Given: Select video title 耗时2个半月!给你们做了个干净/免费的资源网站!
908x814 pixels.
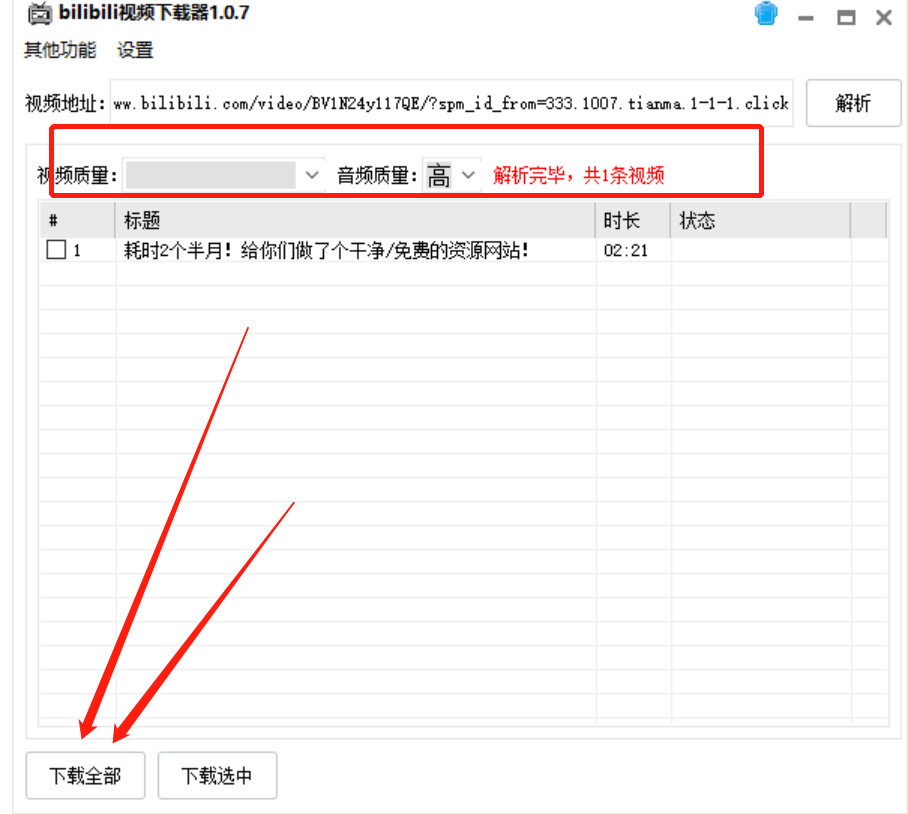Looking at the screenshot, I should 326,251.
